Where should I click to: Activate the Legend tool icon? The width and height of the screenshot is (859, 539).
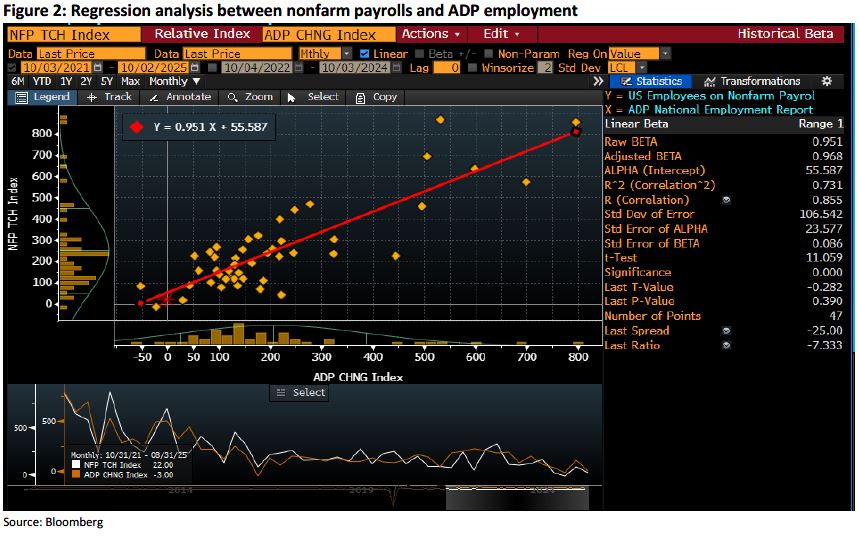tap(19, 97)
